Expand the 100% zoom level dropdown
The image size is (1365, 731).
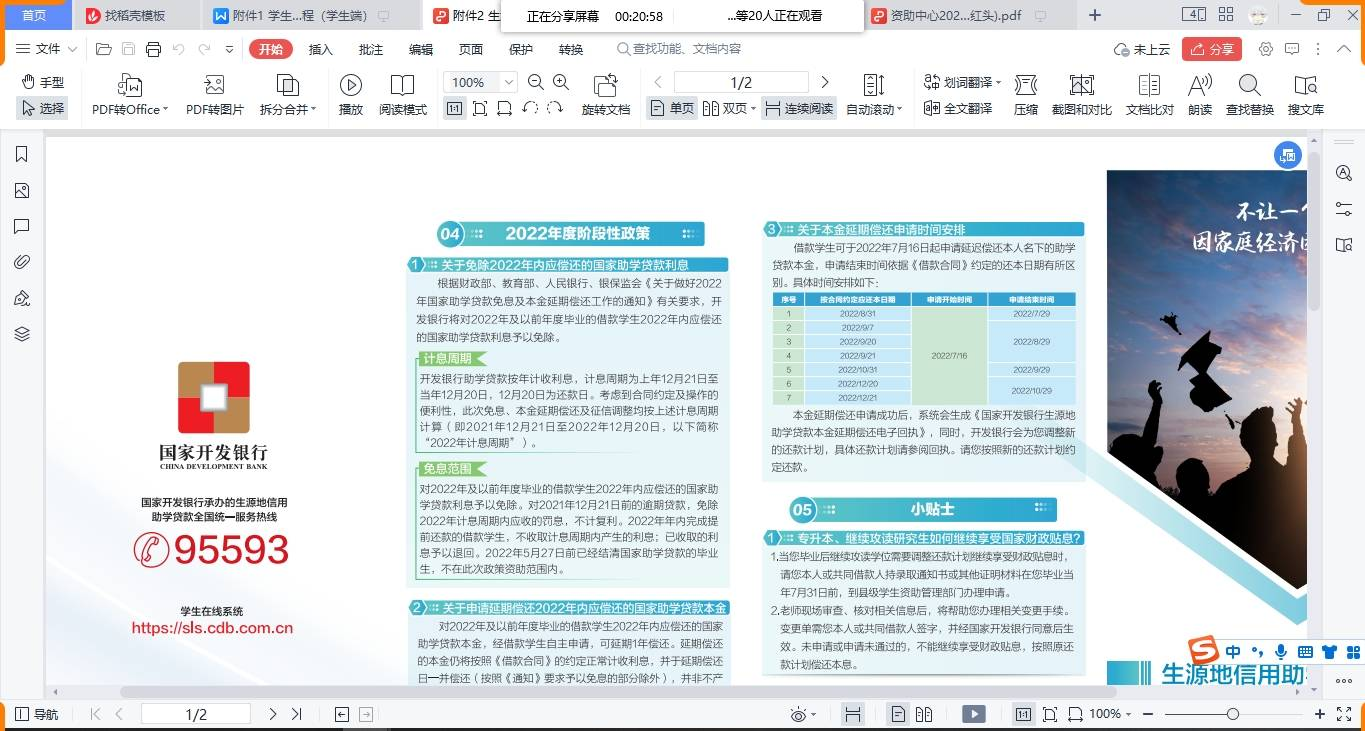point(509,82)
